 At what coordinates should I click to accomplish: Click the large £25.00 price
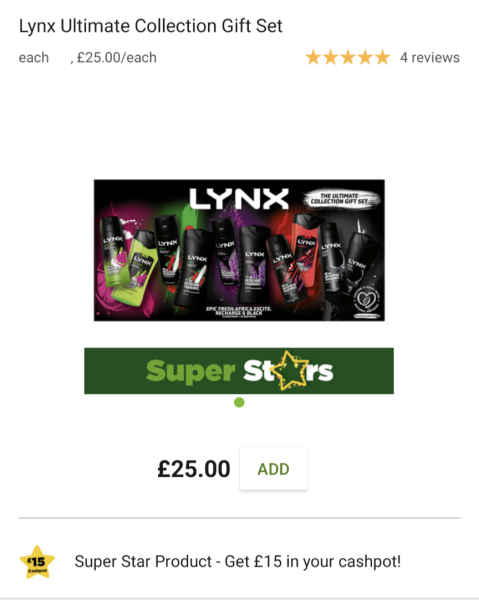point(194,469)
